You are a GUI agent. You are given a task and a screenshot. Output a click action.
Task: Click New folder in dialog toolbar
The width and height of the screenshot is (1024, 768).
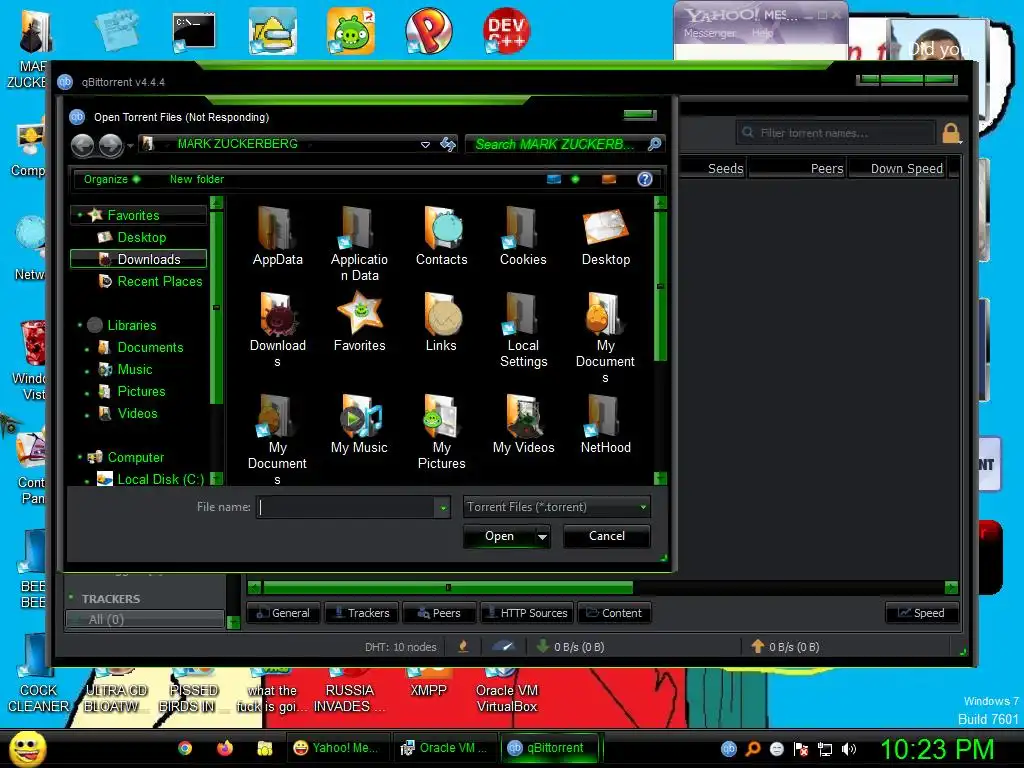197,179
